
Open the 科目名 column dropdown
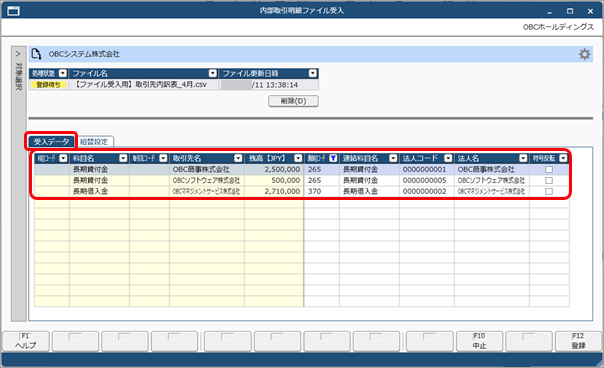point(123,158)
